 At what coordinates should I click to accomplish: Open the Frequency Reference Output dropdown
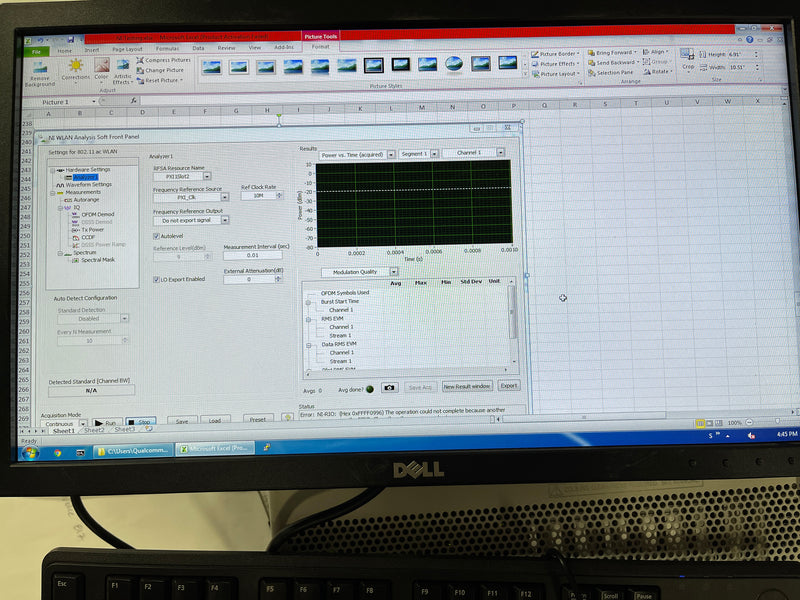point(225,220)
